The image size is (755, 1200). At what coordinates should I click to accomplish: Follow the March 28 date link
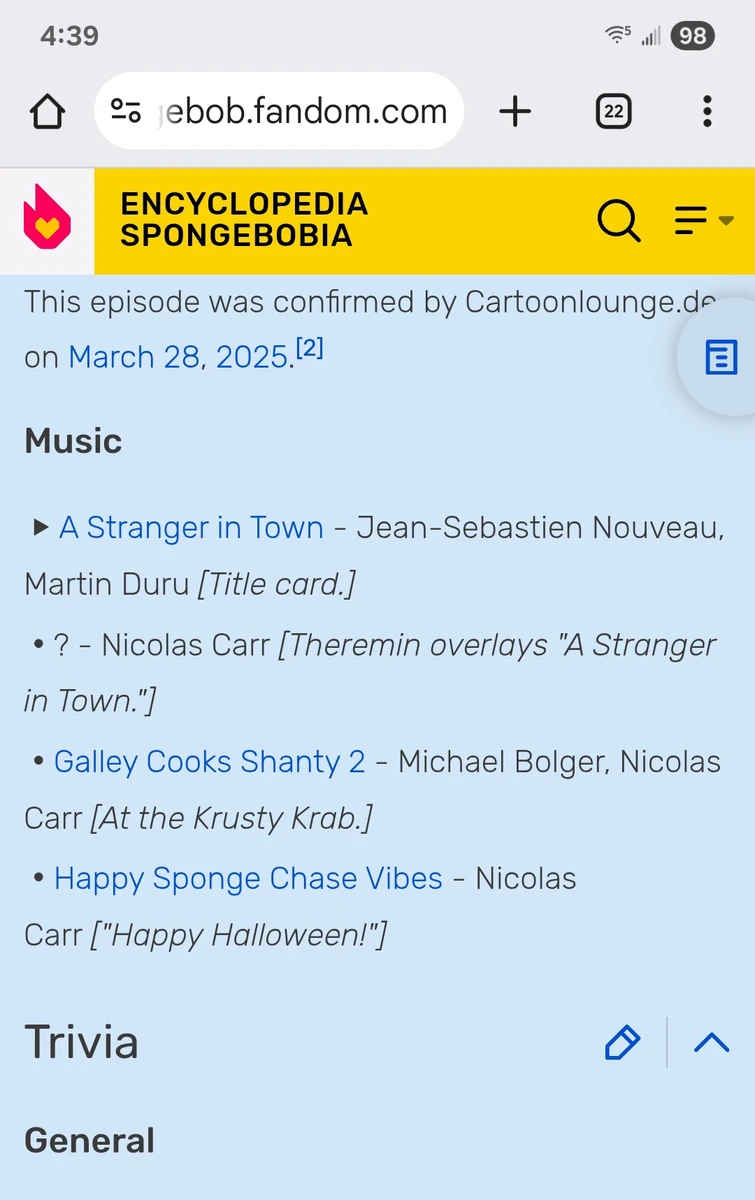[x=133, y=357]
